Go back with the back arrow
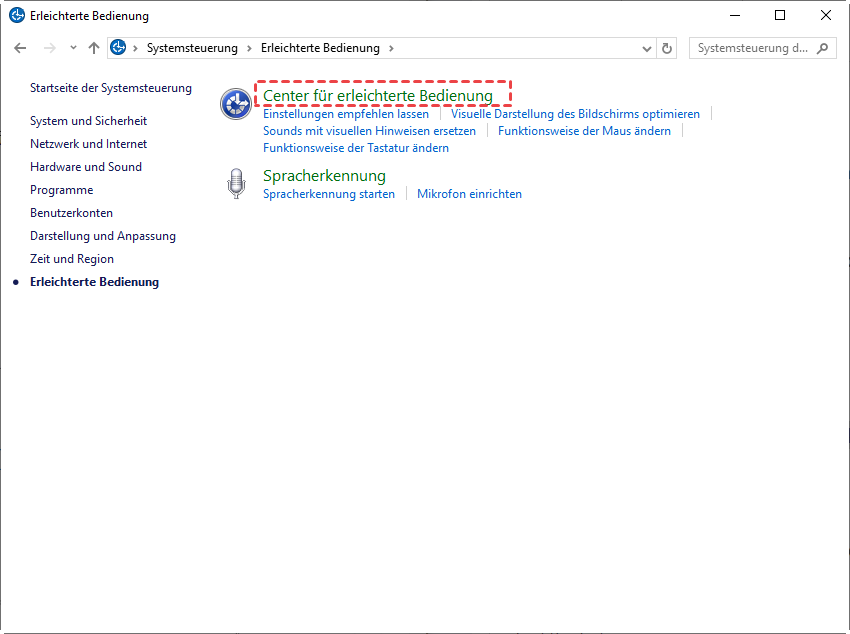The image size is (850, 634). [x=20, y=48]
